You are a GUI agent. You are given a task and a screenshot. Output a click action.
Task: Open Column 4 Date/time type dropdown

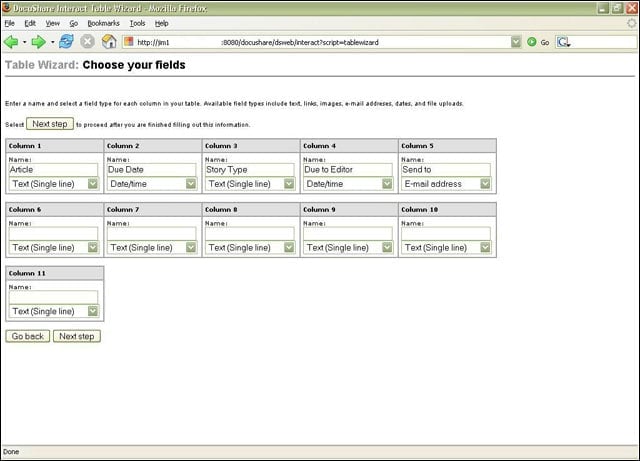(x=348, y=184)
